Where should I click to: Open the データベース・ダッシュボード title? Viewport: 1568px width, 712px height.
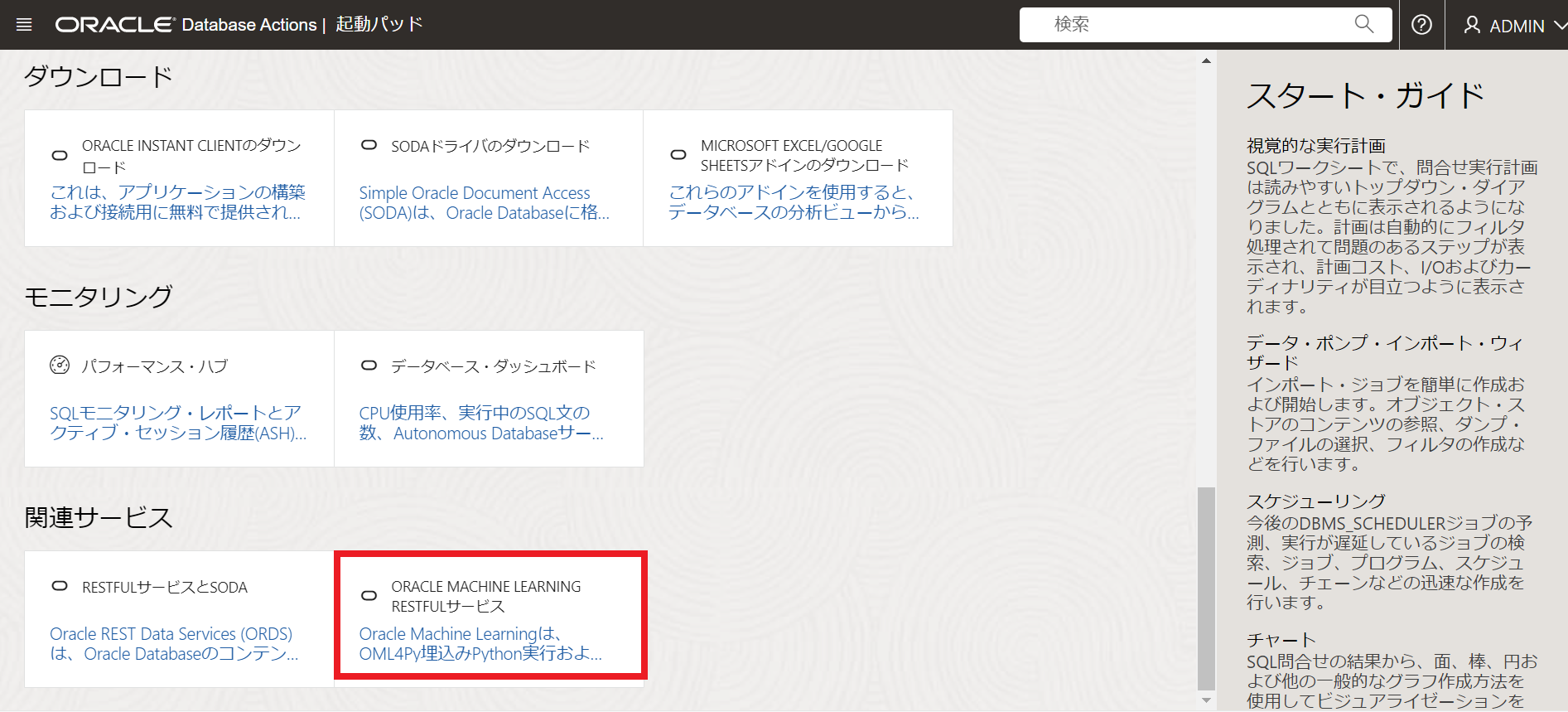494,366
